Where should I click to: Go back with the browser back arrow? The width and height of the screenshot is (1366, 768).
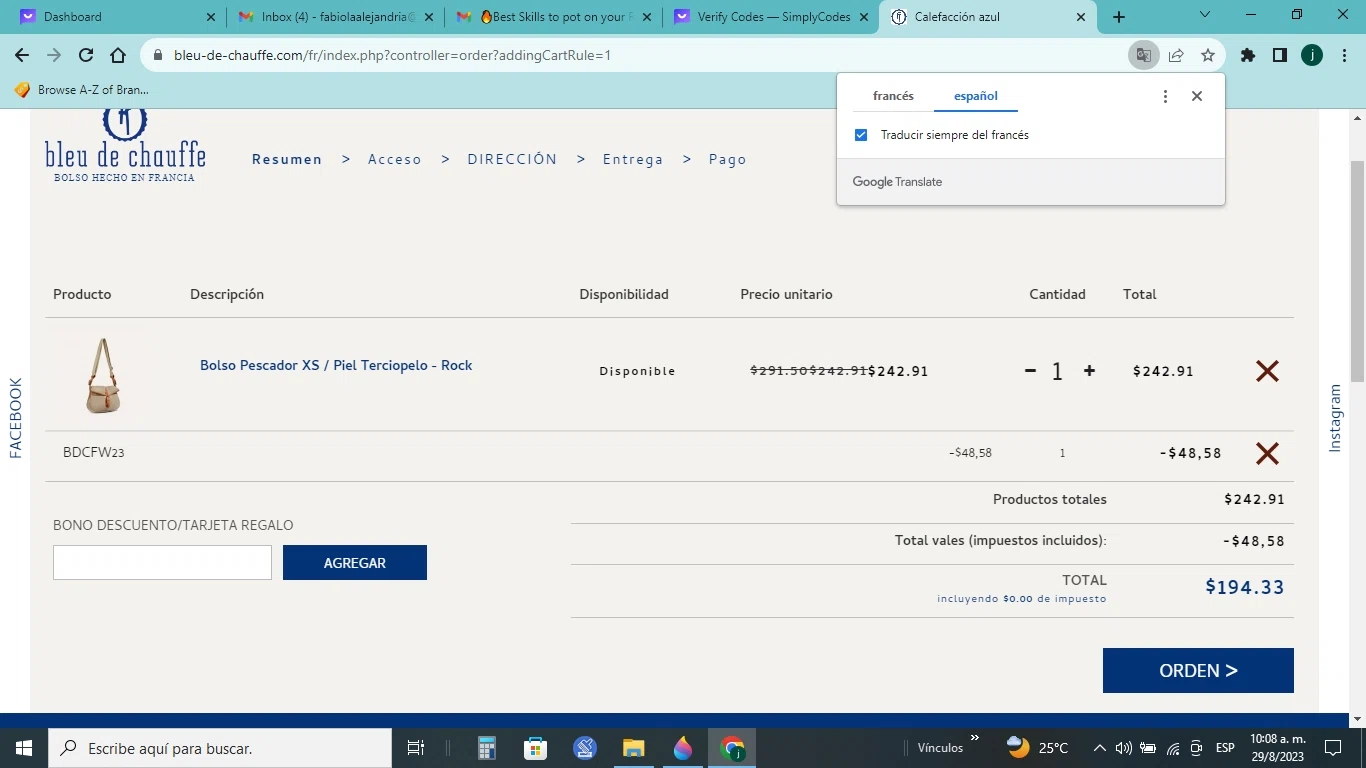[x=22, y=56]
